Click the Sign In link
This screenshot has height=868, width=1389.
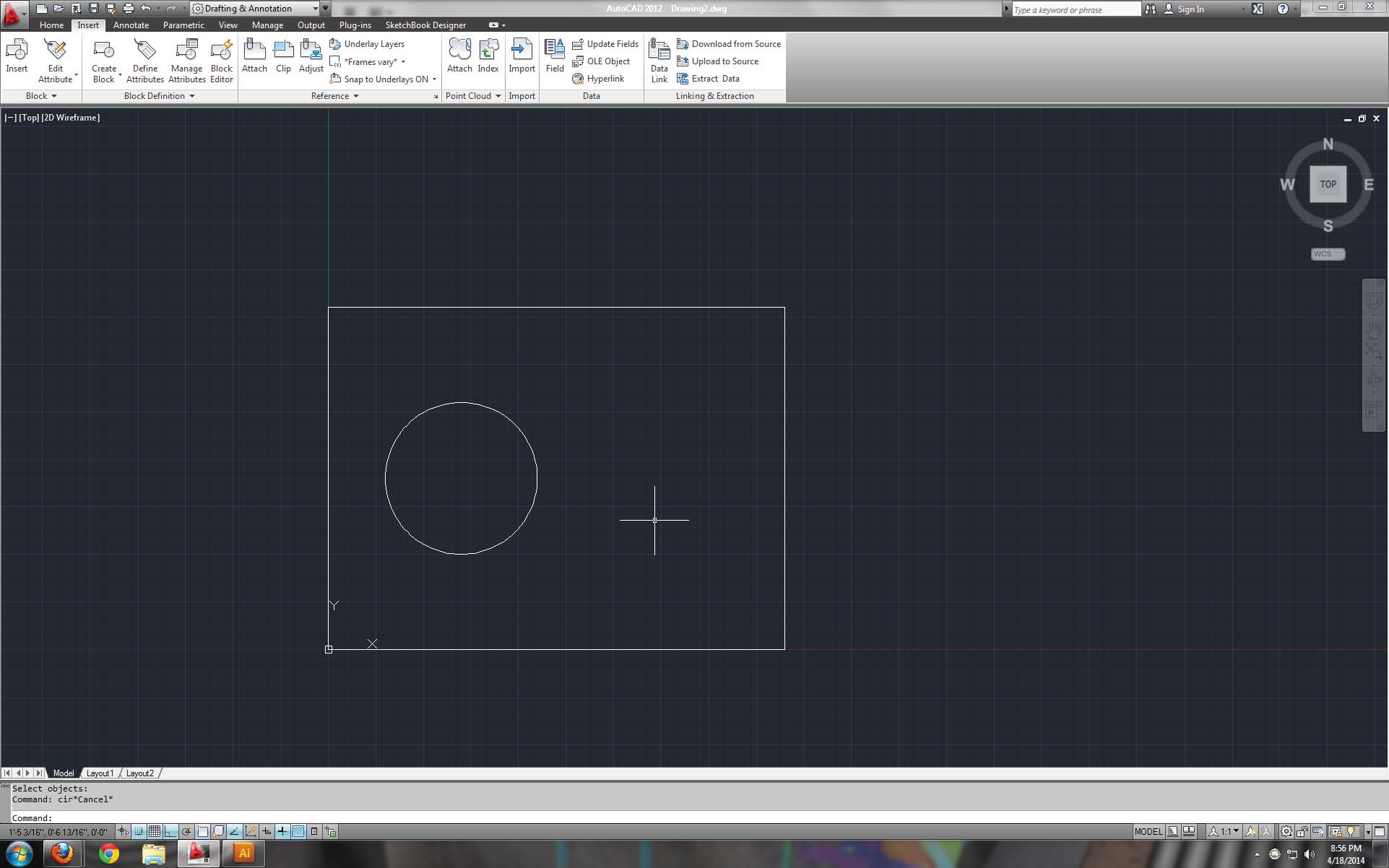pyautogui.click(x=1184, y=9)
